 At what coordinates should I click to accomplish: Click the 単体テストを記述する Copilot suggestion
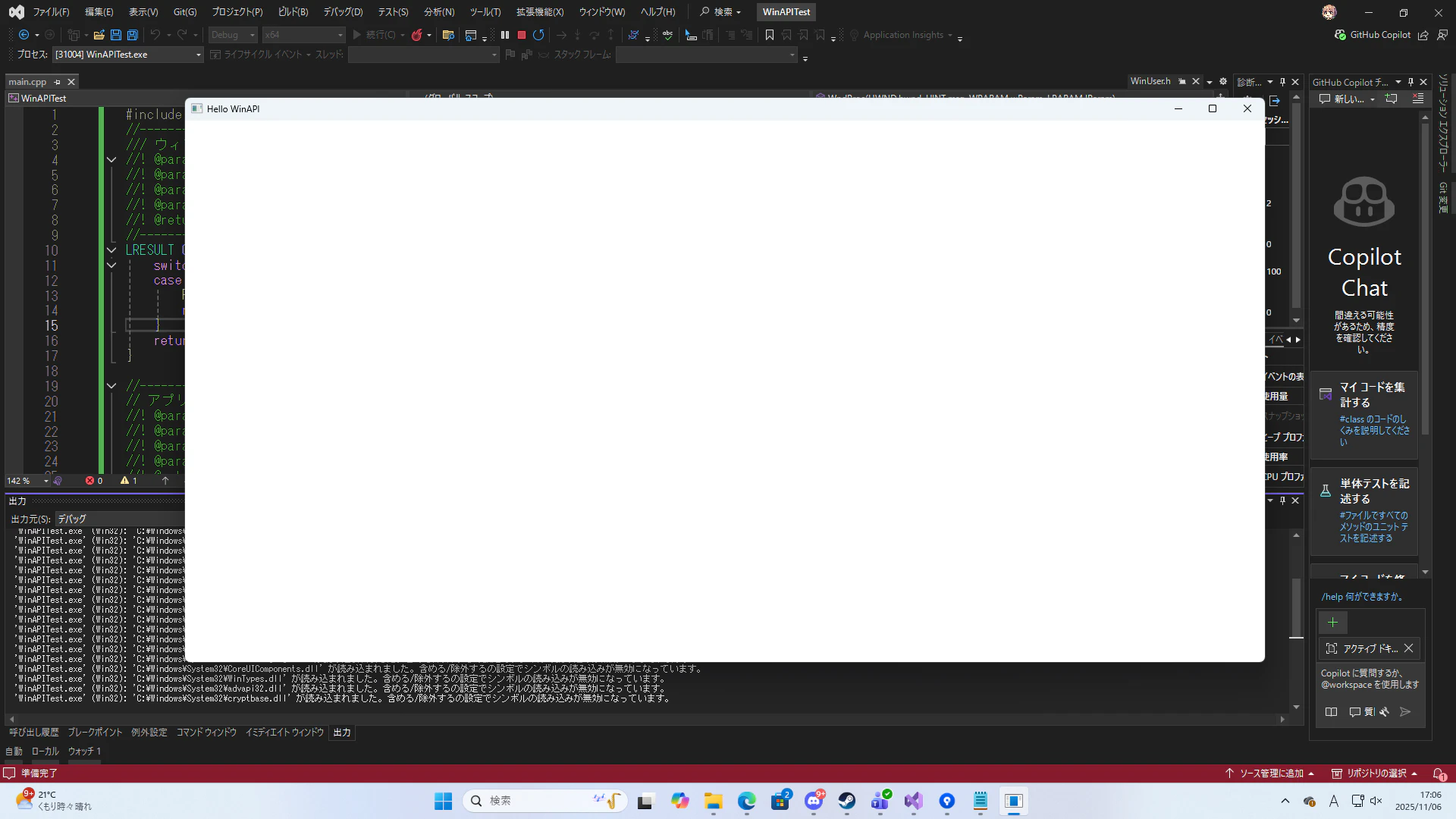pyautogui.click(x=1373, y=491)
